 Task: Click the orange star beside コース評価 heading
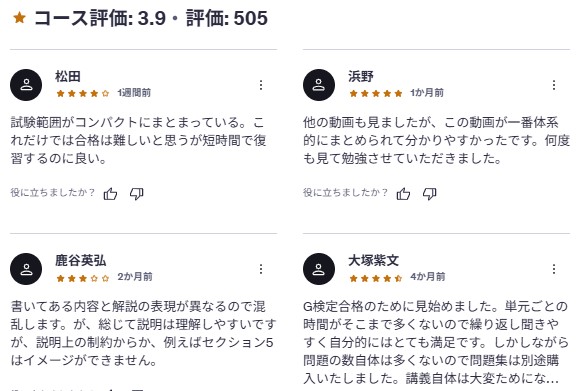click(x=19, y=17)
